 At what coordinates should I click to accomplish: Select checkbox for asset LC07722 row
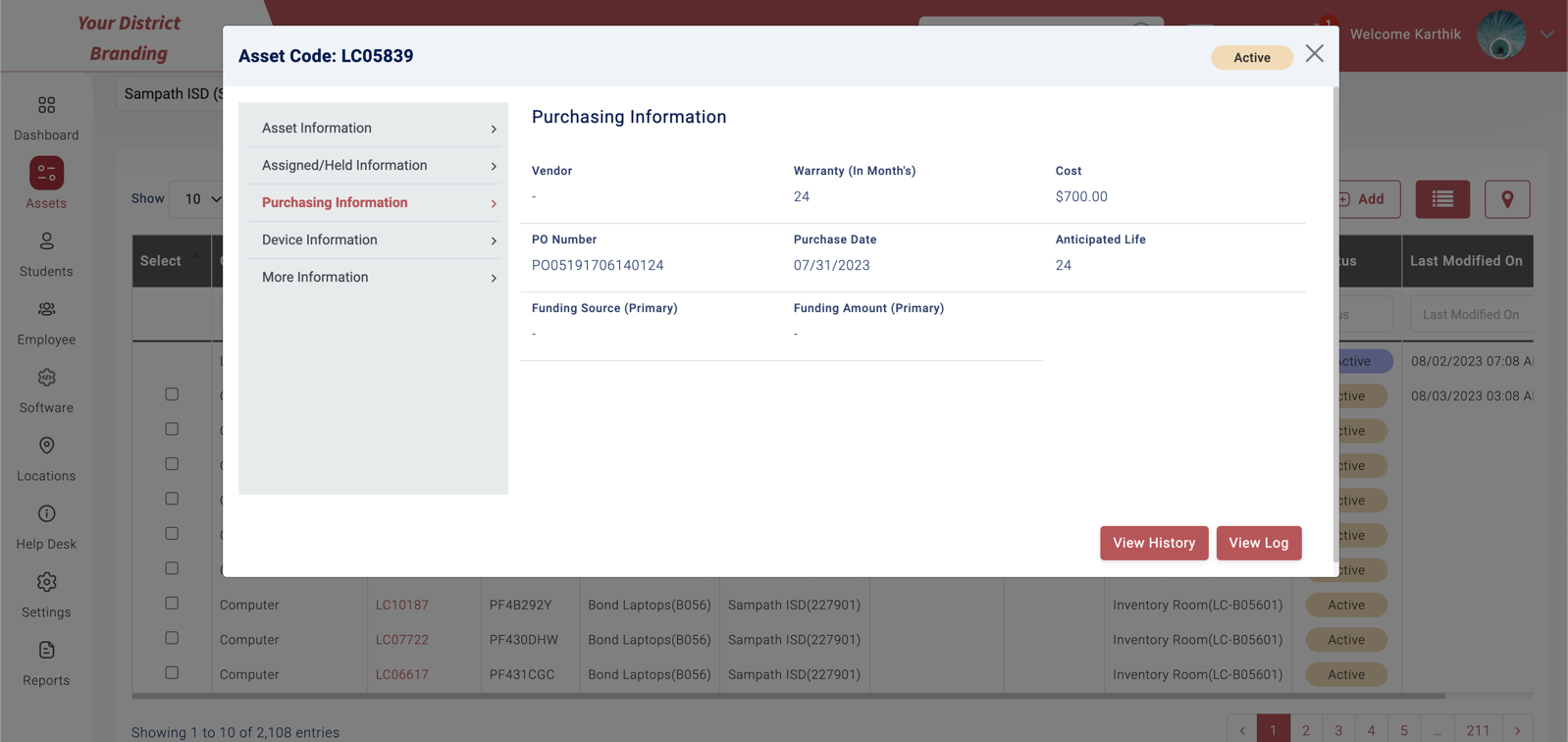172,638
